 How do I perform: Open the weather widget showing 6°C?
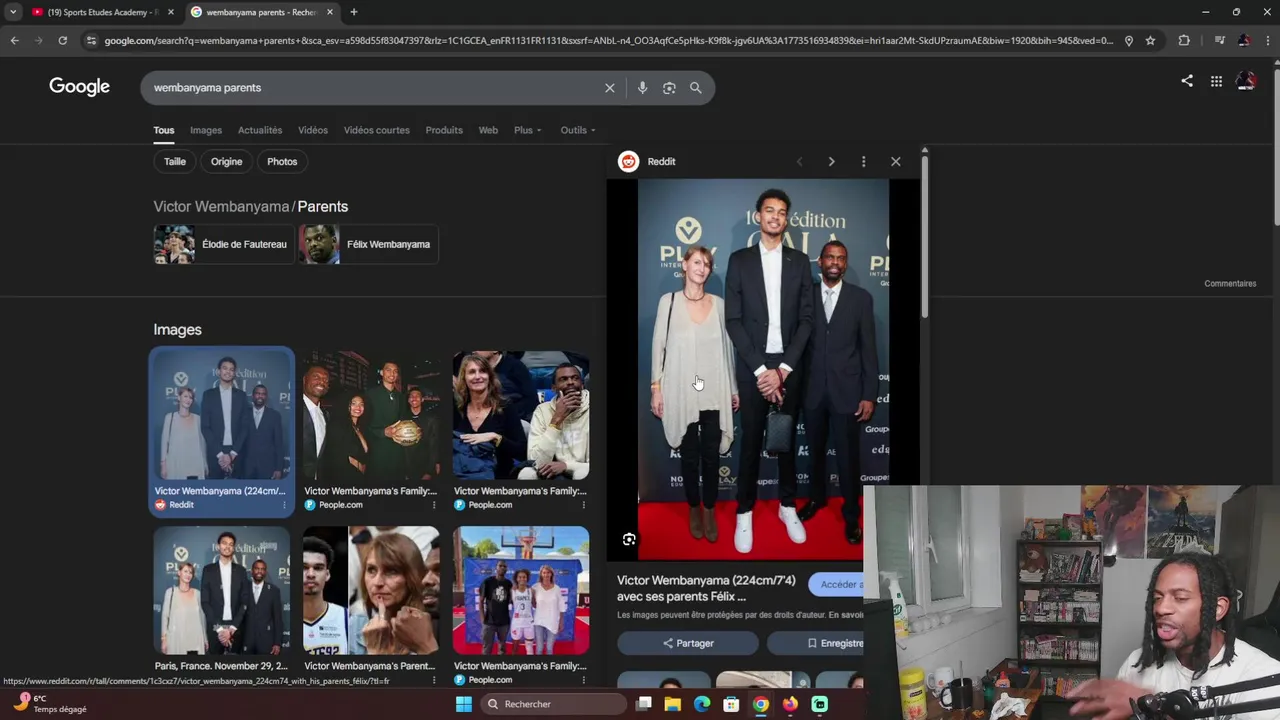[50, 704]
